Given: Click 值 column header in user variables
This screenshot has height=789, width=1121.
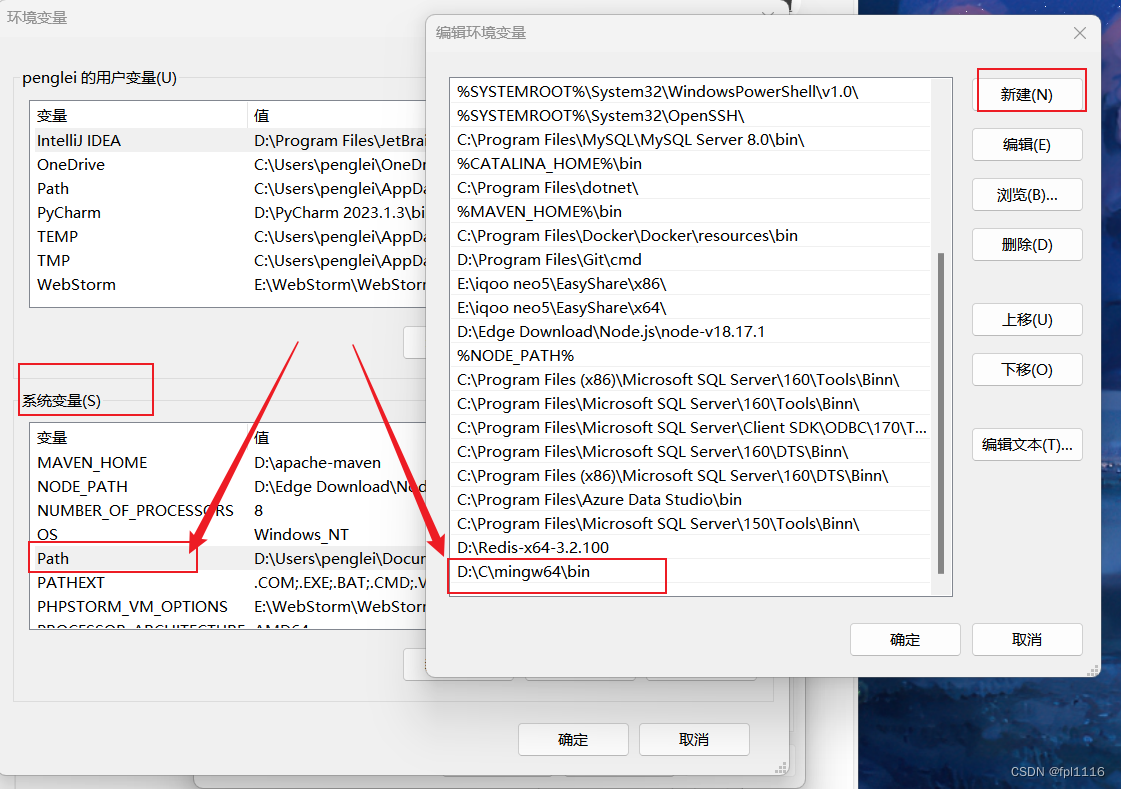Looking at the screenshot, I should (x=337, y=116).
